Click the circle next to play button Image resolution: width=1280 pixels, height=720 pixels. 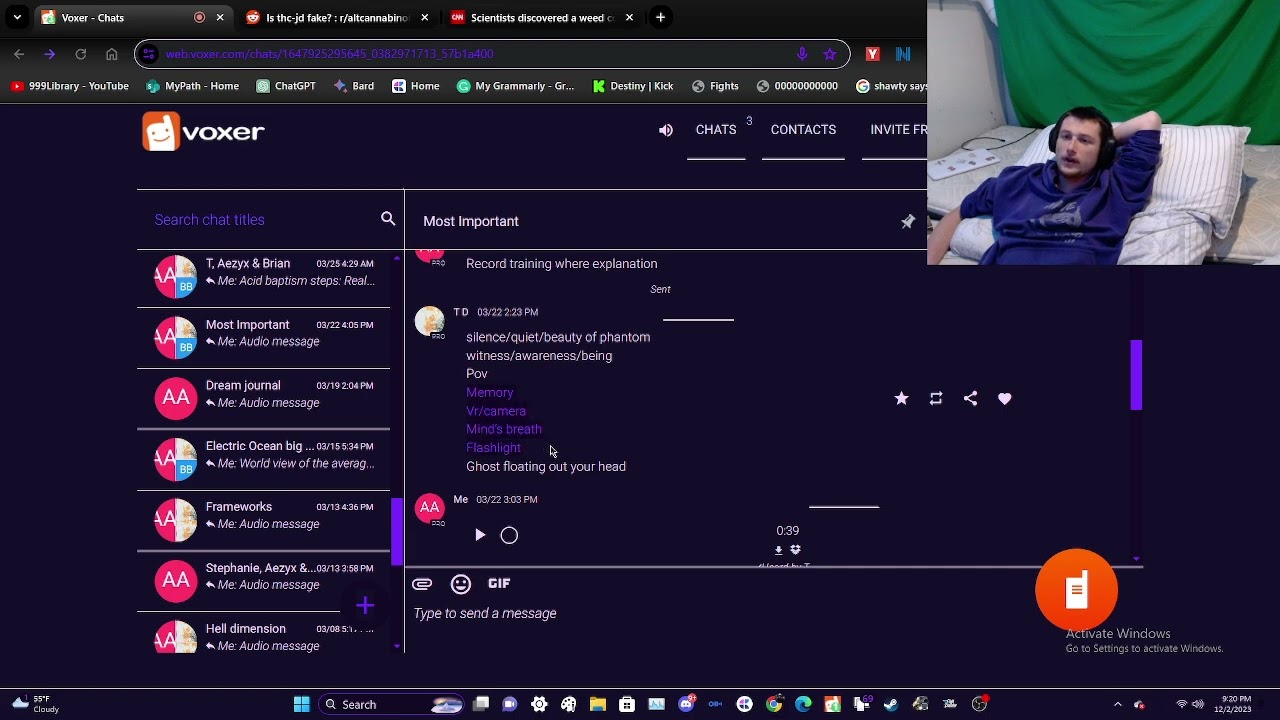point(509,535)
